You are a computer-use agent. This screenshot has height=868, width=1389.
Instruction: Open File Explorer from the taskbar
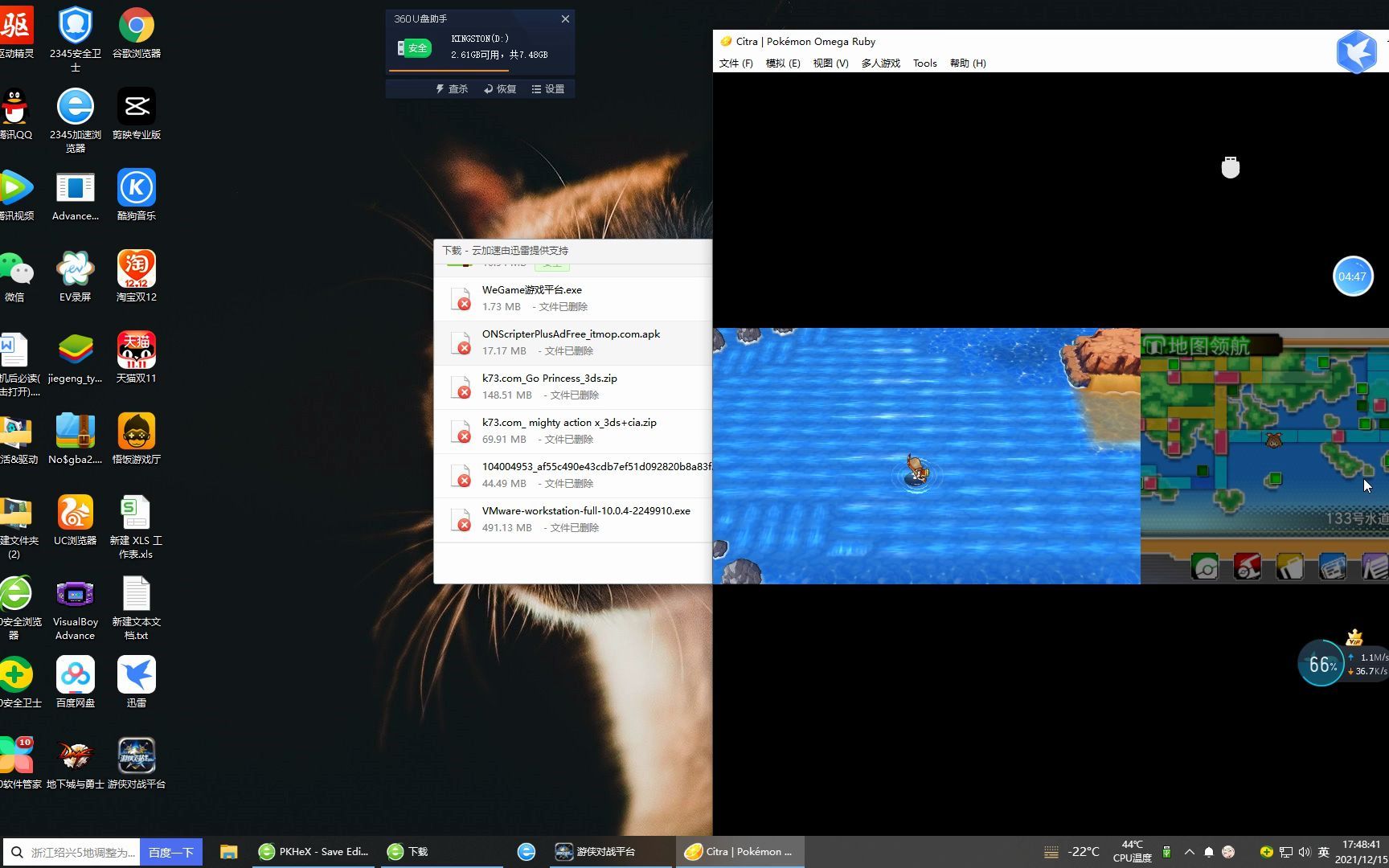tap(229, 852)
